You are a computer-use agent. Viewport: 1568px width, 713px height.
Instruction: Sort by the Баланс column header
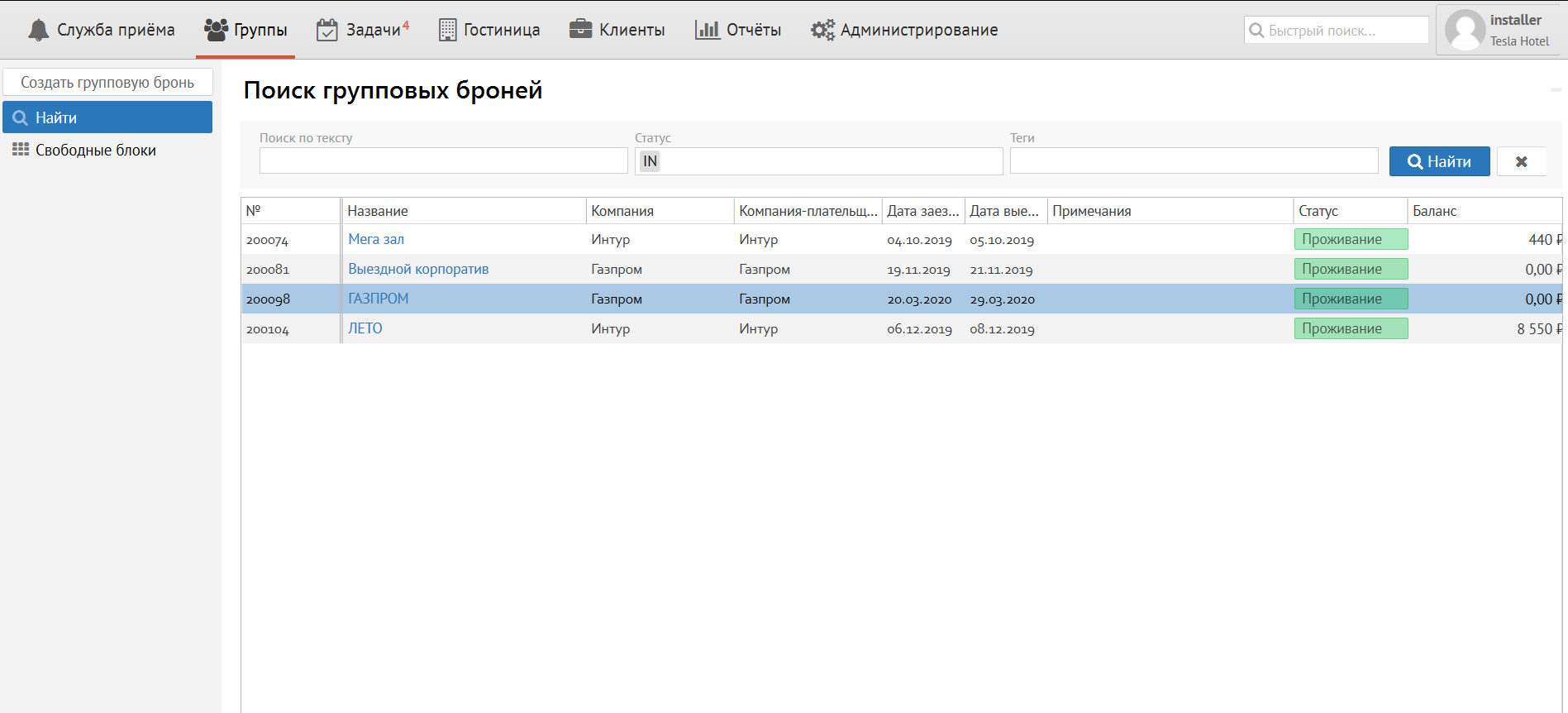[1434, 211]
